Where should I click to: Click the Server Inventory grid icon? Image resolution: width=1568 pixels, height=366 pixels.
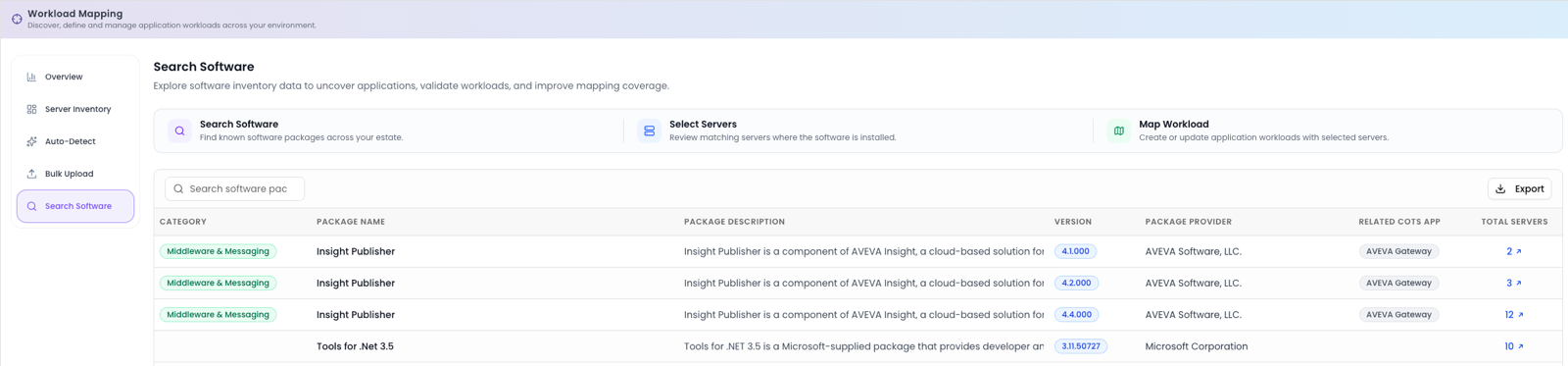coord(31,109)
